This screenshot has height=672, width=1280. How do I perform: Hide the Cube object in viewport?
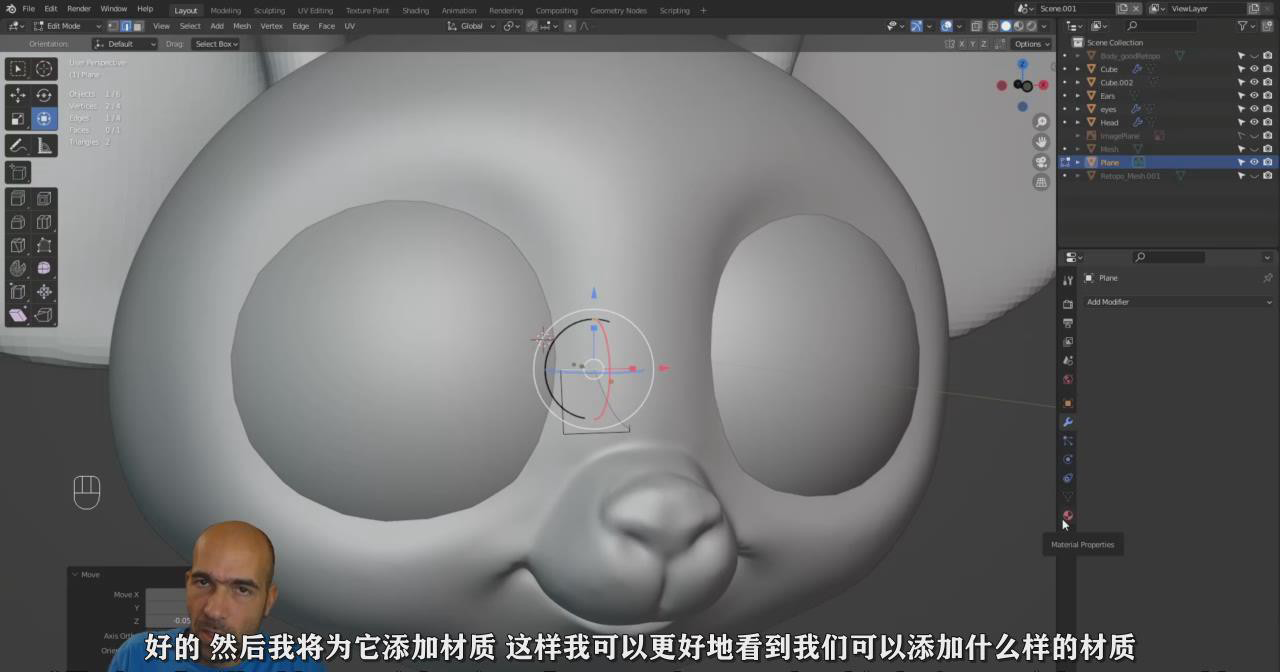pyautogui.click(x=1254, y=69)
